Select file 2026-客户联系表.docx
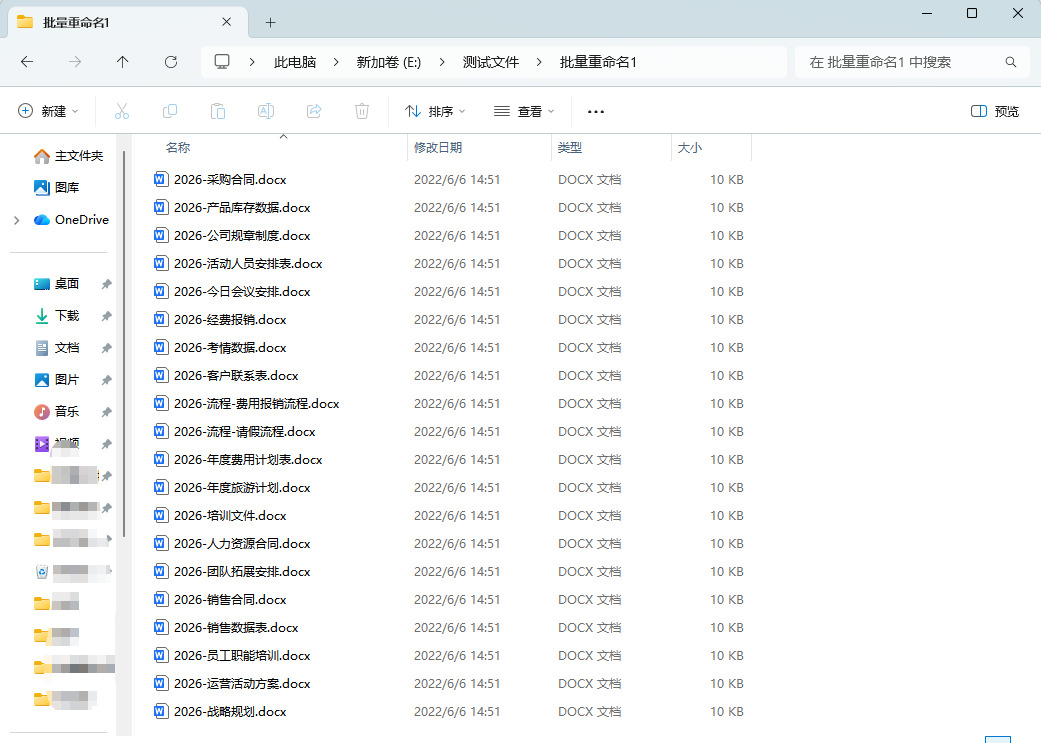Image resolution: width=1041 pixels, height=743 pixels. tap(236, 375)
